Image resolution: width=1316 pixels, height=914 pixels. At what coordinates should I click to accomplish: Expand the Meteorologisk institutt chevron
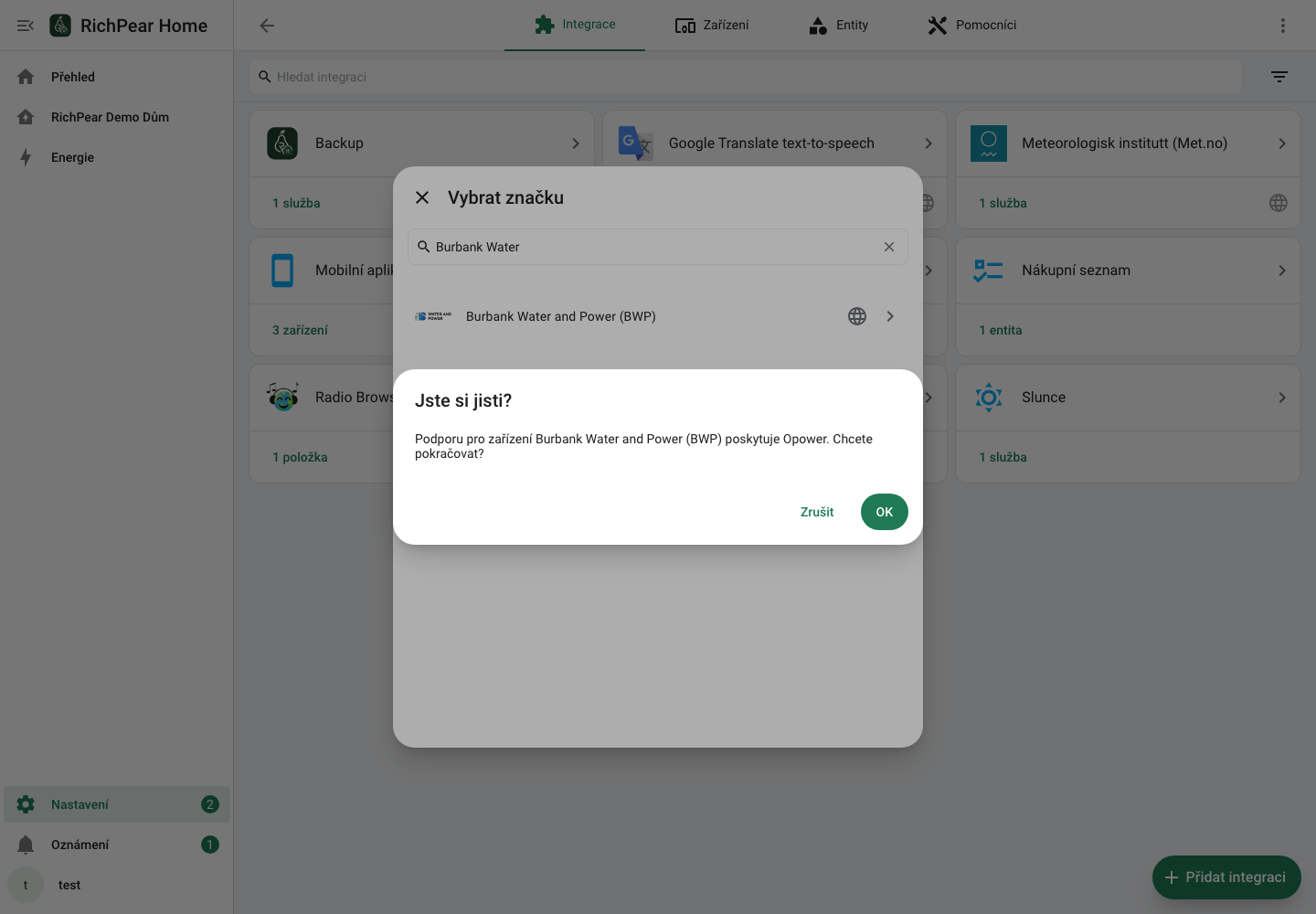[1282, 143]
